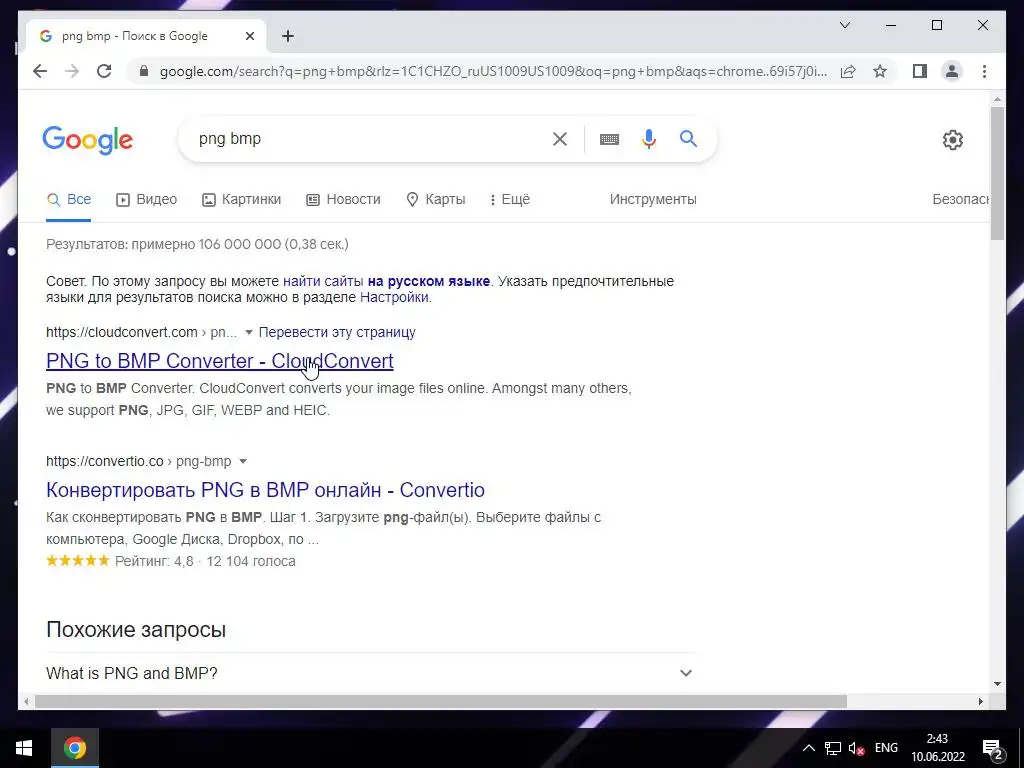Click the vertical scrollbar thumb
Image resolution: width=1024 pixels, height=768 pixels.
997,173
